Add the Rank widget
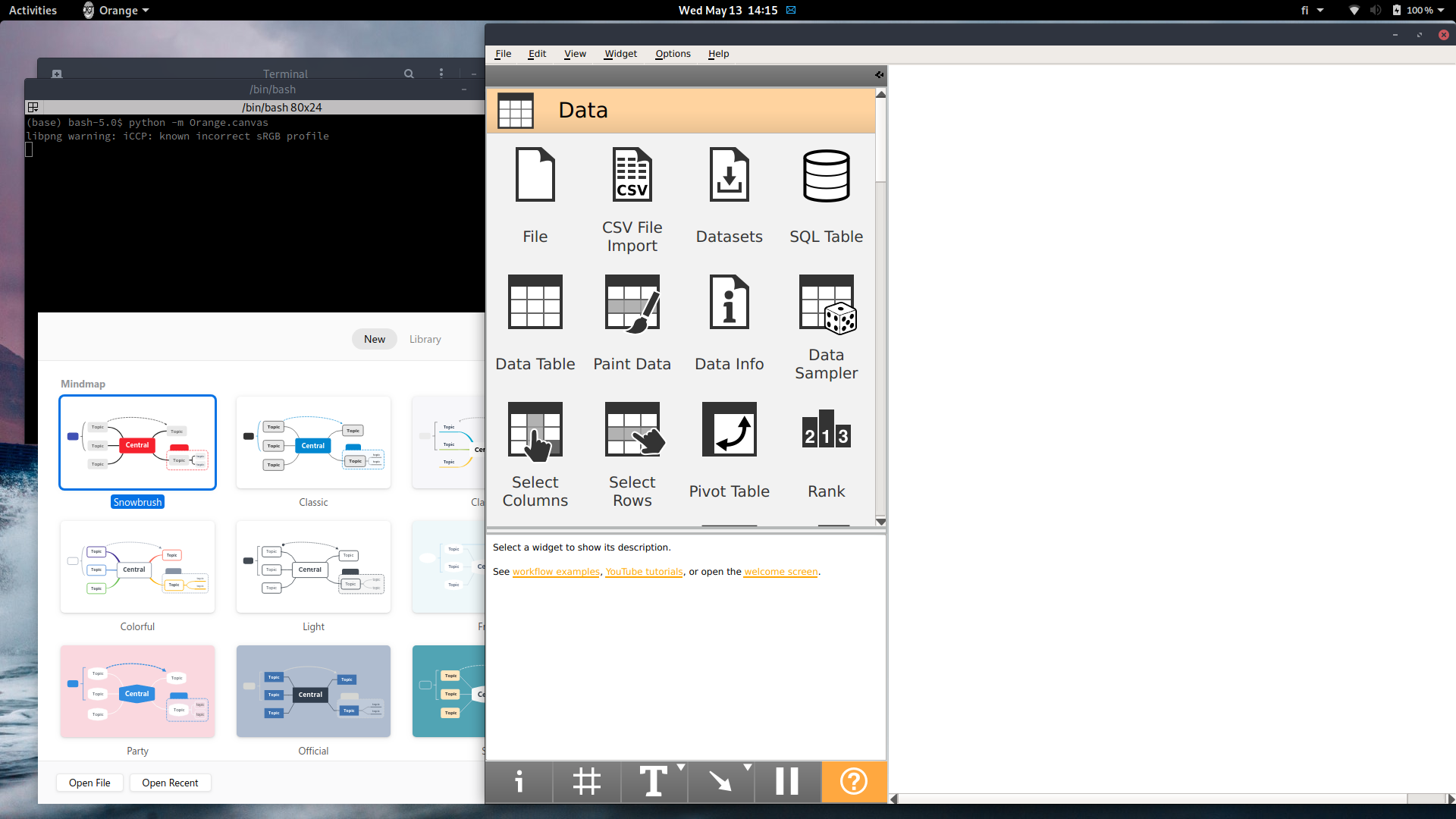The width and height of the screenshot is (1456, 819). click(x=826, y=449)
